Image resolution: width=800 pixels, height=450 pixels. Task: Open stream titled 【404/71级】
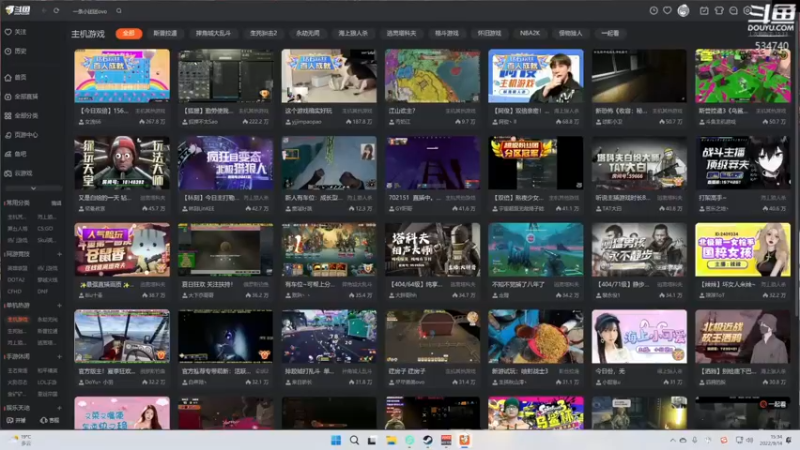[623, 284]
